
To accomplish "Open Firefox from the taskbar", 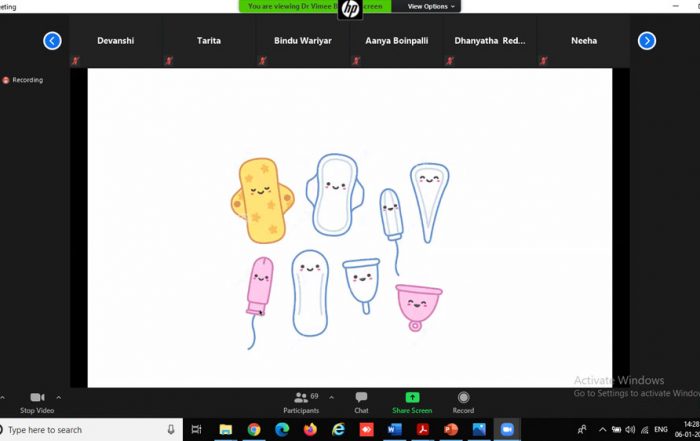I will coord(310,429).
